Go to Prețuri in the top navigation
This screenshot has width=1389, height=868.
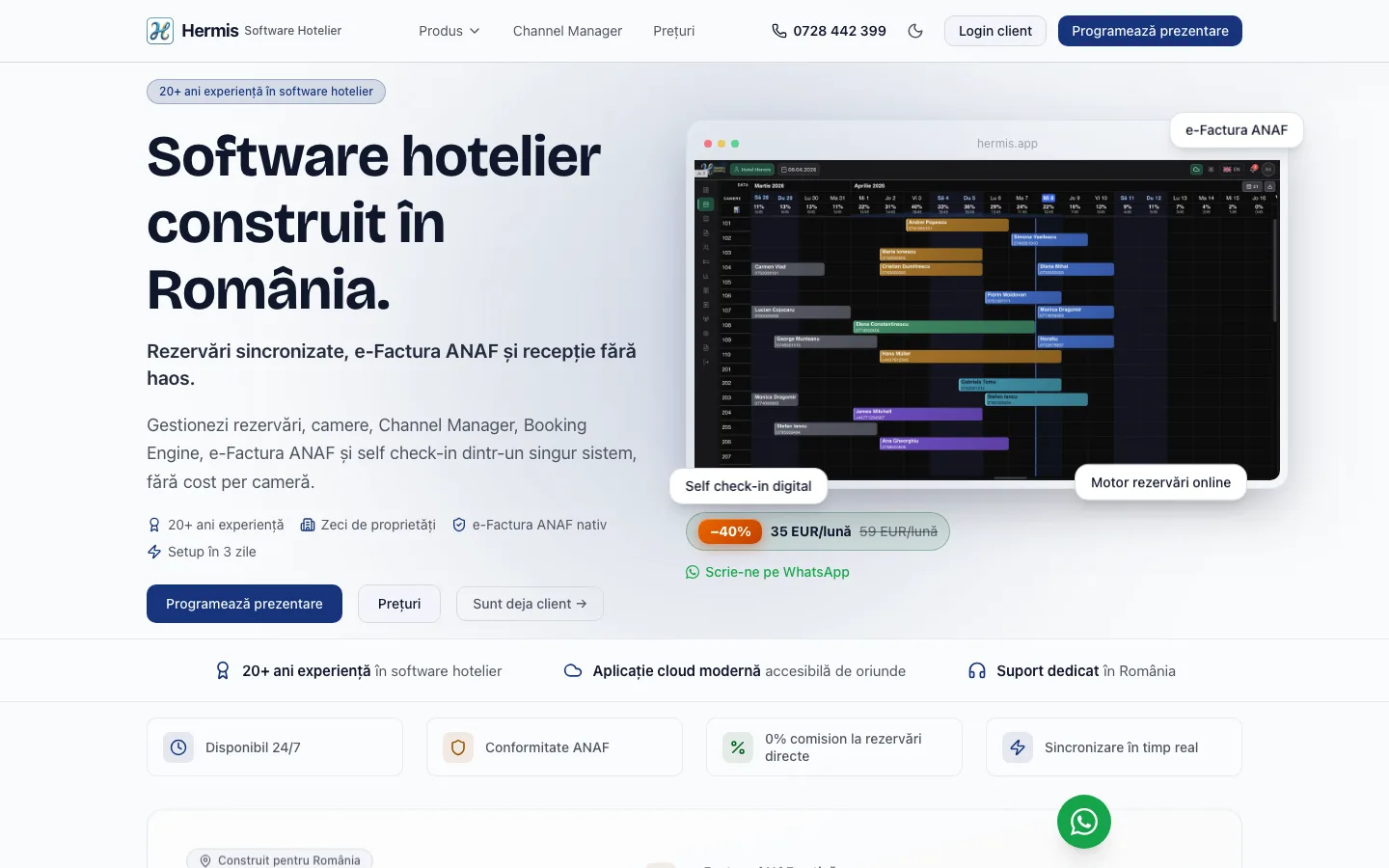pos(673,31)
